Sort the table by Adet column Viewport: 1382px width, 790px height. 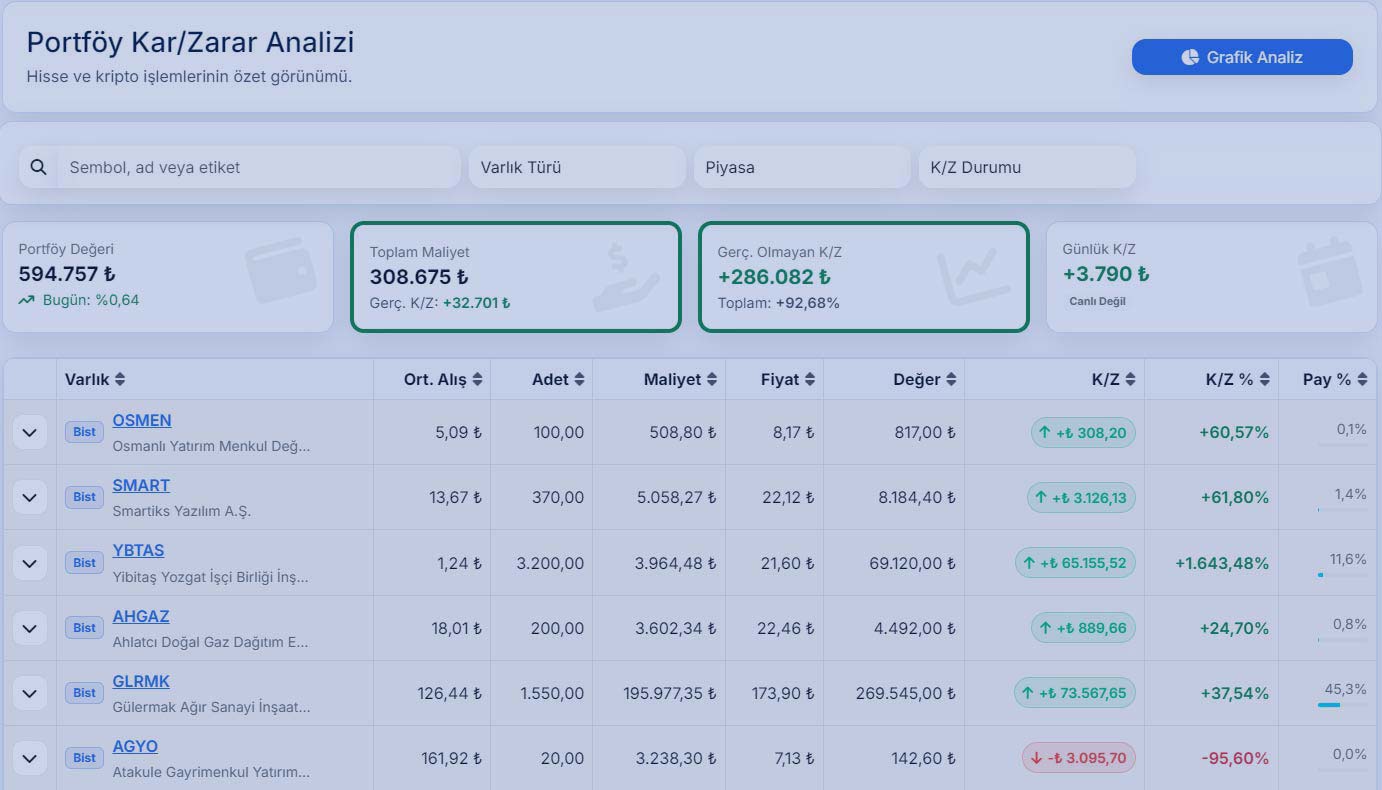point(558,379)
